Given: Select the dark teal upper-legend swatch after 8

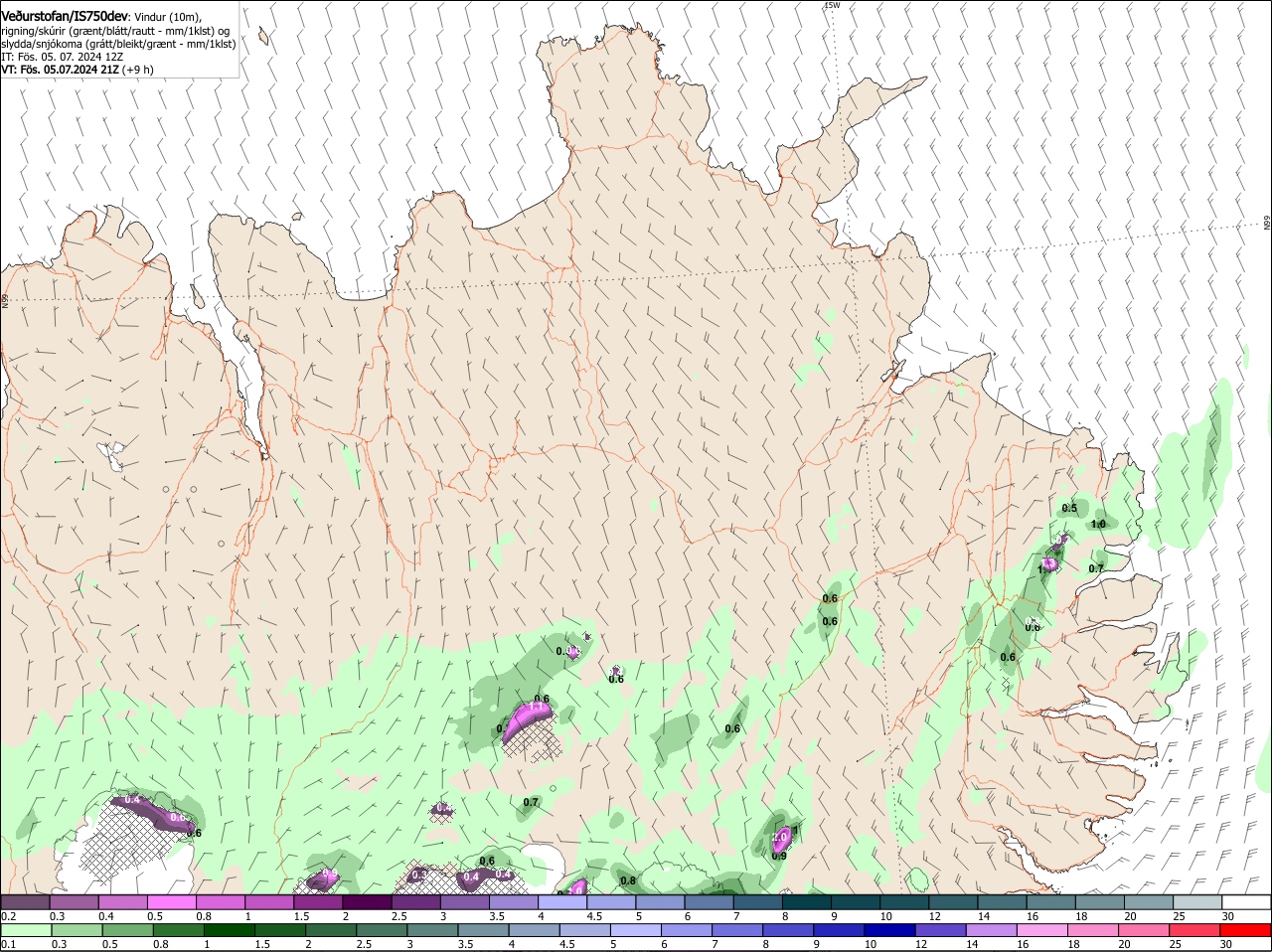Looking at the screenshot, I should click(x=807, y=901).
